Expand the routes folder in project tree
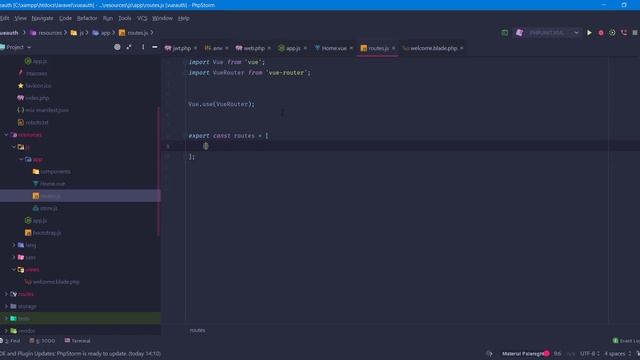The height and width of the screenshot is (360, 640). click(x=6, y=294)
